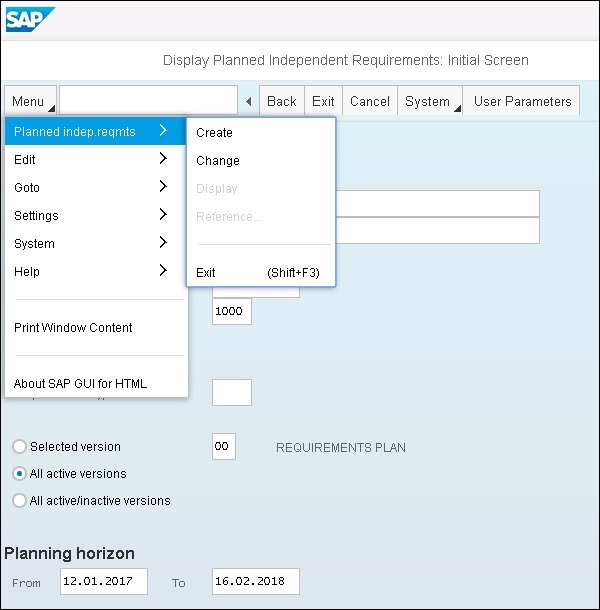The width and height of the screenshot is (600, 610).
Task: Select 'All active/inactive versions' radio button
Action: (x=19, y=501)
